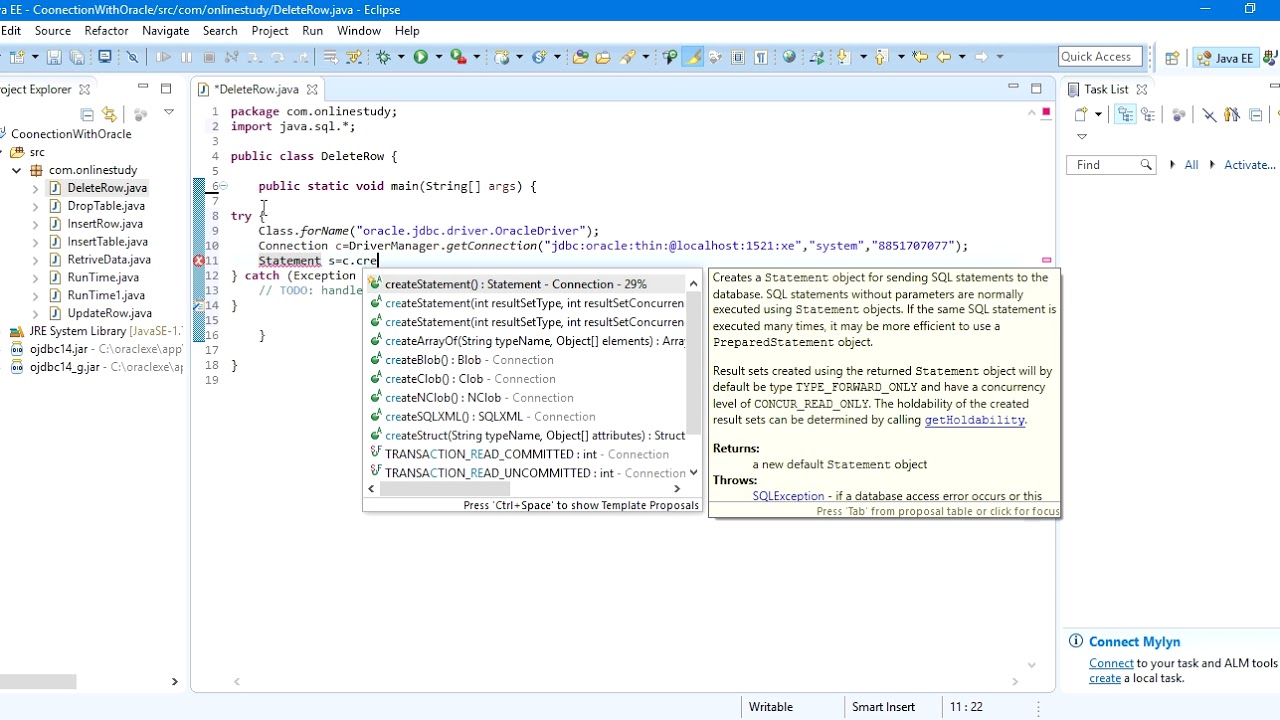Click Collapse All icon in Project Explorer
This screenshot has width=1280, height=720.
tap(87, 114)
